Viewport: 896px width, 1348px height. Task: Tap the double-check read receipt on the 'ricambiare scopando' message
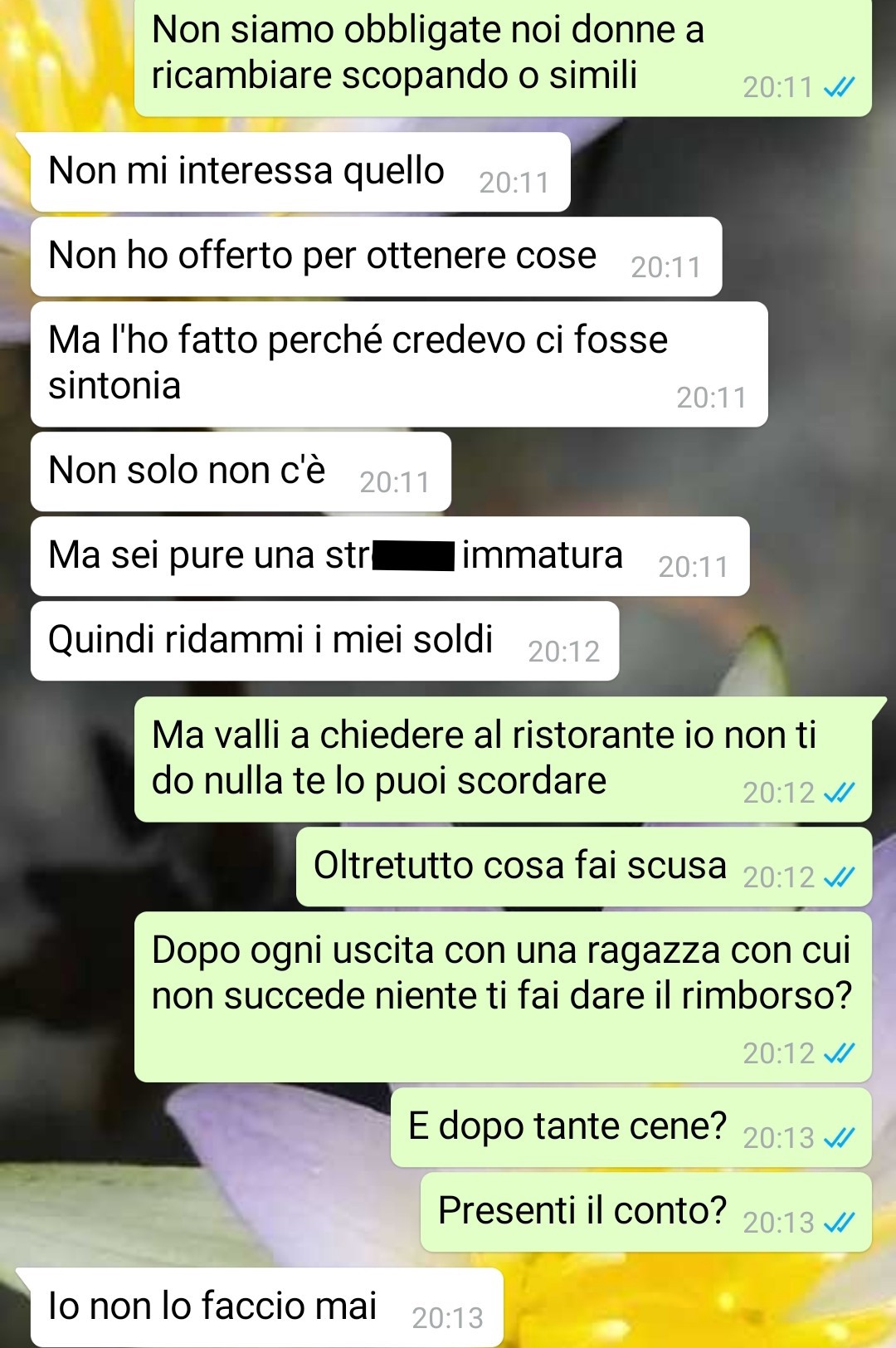coord(839,87)
